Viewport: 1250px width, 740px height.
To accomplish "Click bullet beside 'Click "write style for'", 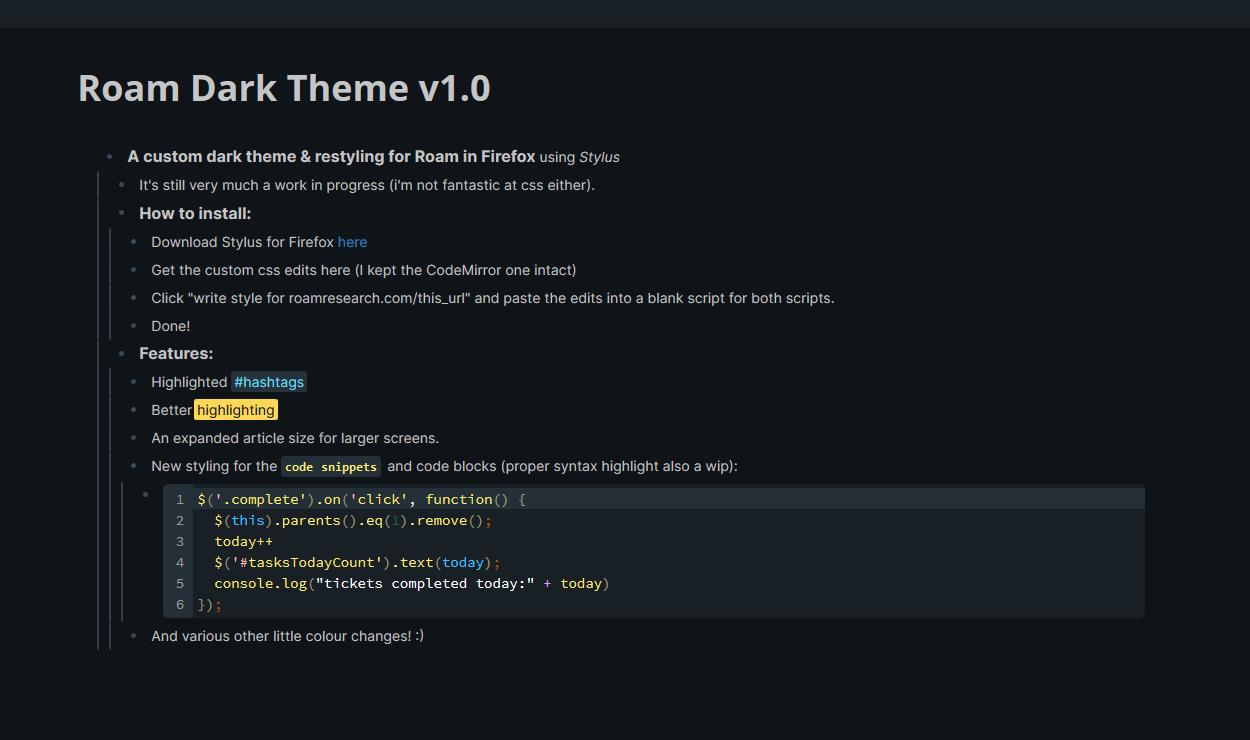I will [x=133, y=298].
